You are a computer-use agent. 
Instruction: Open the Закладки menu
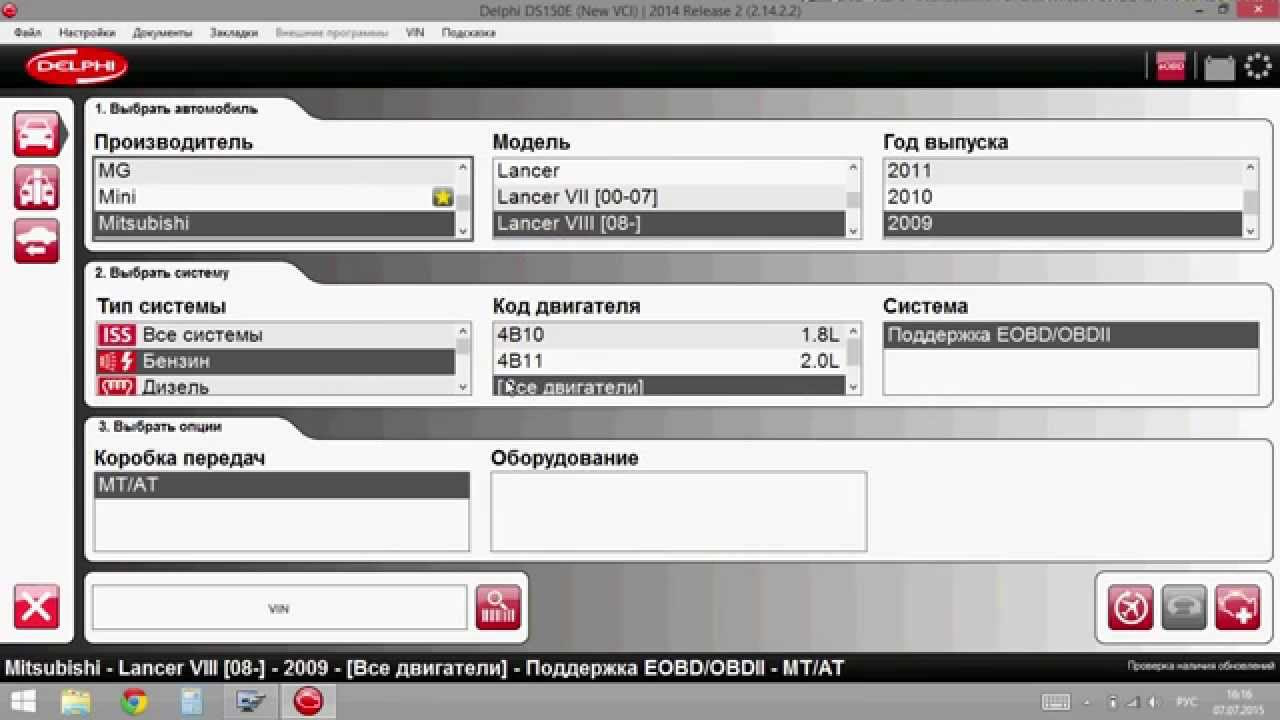[234, 33]
